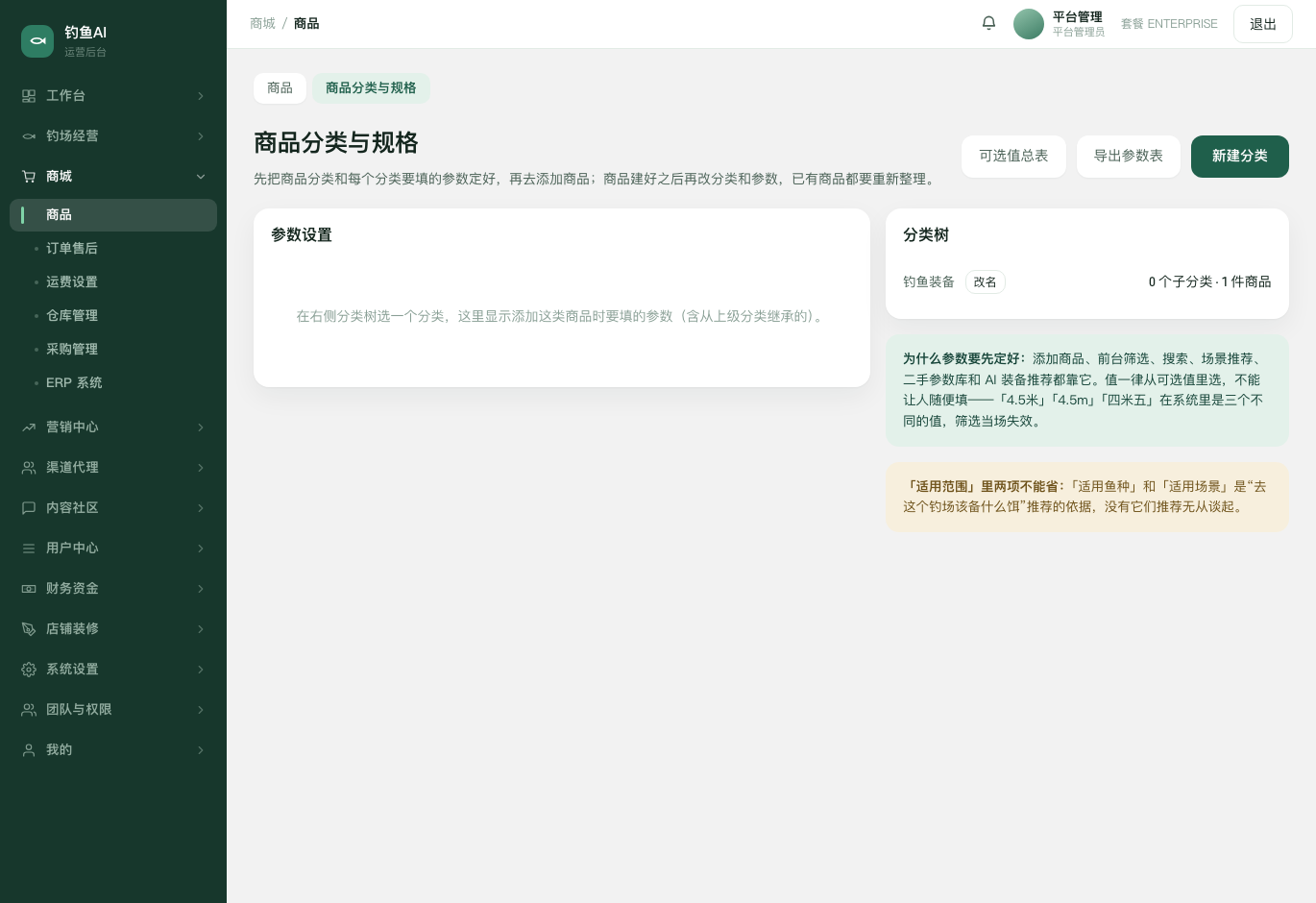Viewport: 1316px width, 903px height.
Task: Rename 钓鱼装备 with the 改名 button
Action: [985, 282]
